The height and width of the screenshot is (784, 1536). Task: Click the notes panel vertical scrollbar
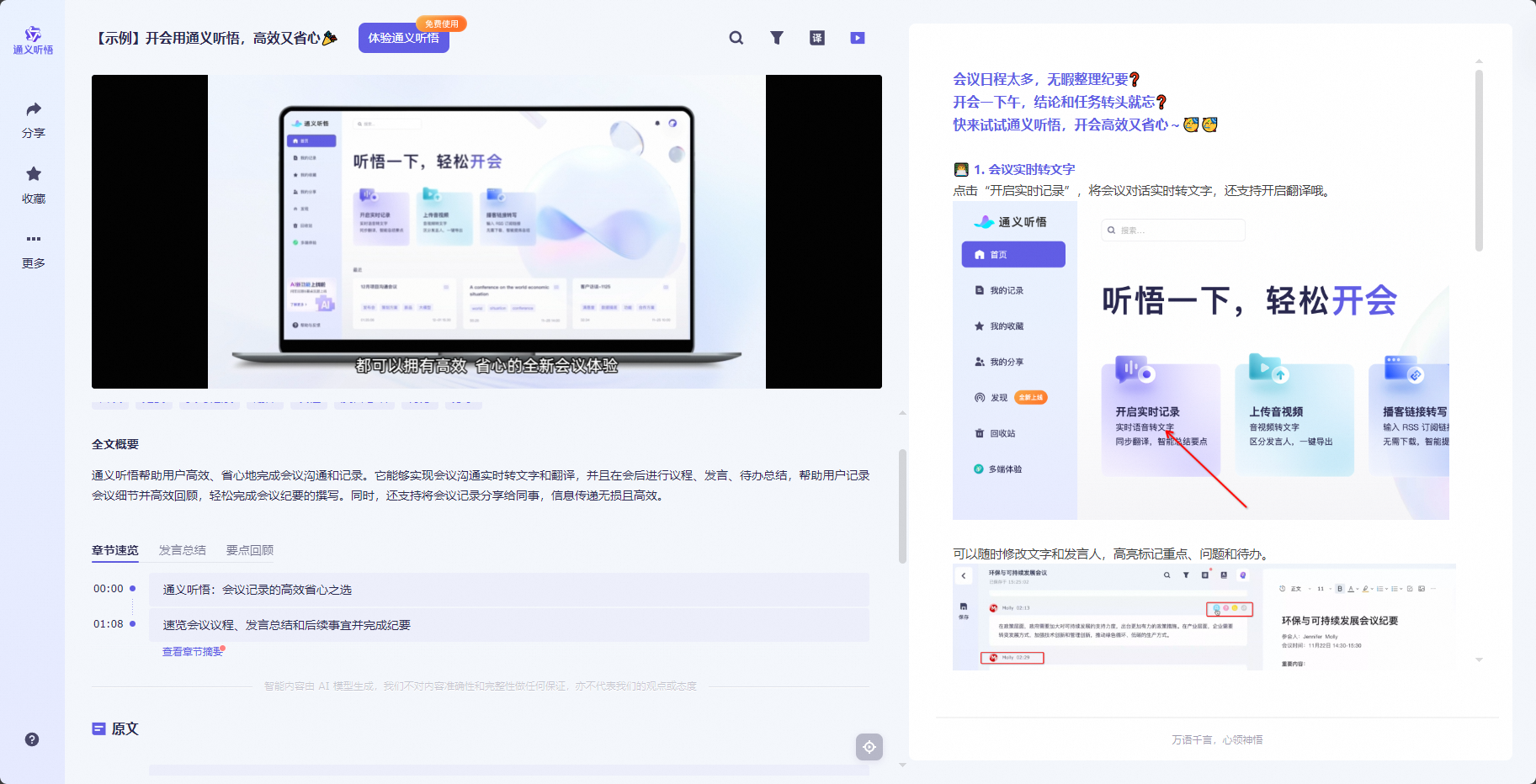pos(1479,160)
